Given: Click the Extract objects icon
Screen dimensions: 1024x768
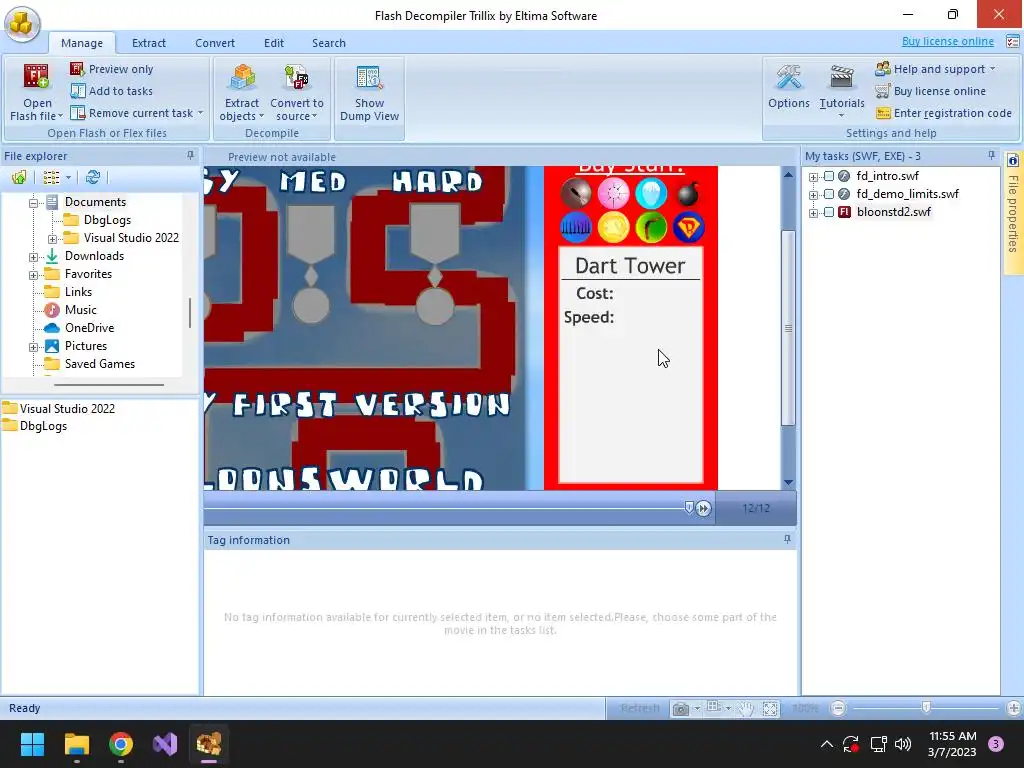Looking at the screenshot, I should (242, 78).
